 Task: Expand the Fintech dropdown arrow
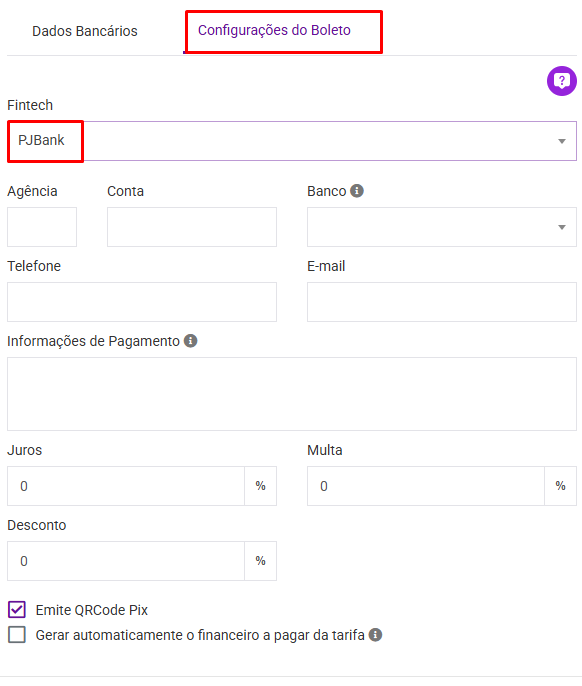(562, 141)
